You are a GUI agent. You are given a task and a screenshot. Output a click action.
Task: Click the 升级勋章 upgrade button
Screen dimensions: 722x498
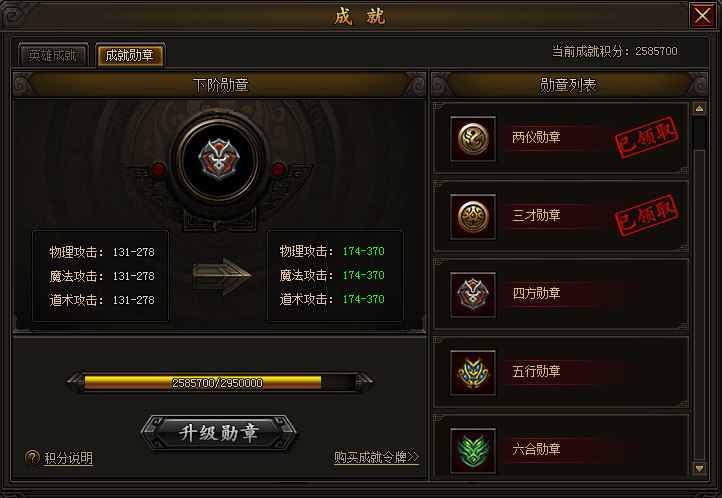coord(219,433)
